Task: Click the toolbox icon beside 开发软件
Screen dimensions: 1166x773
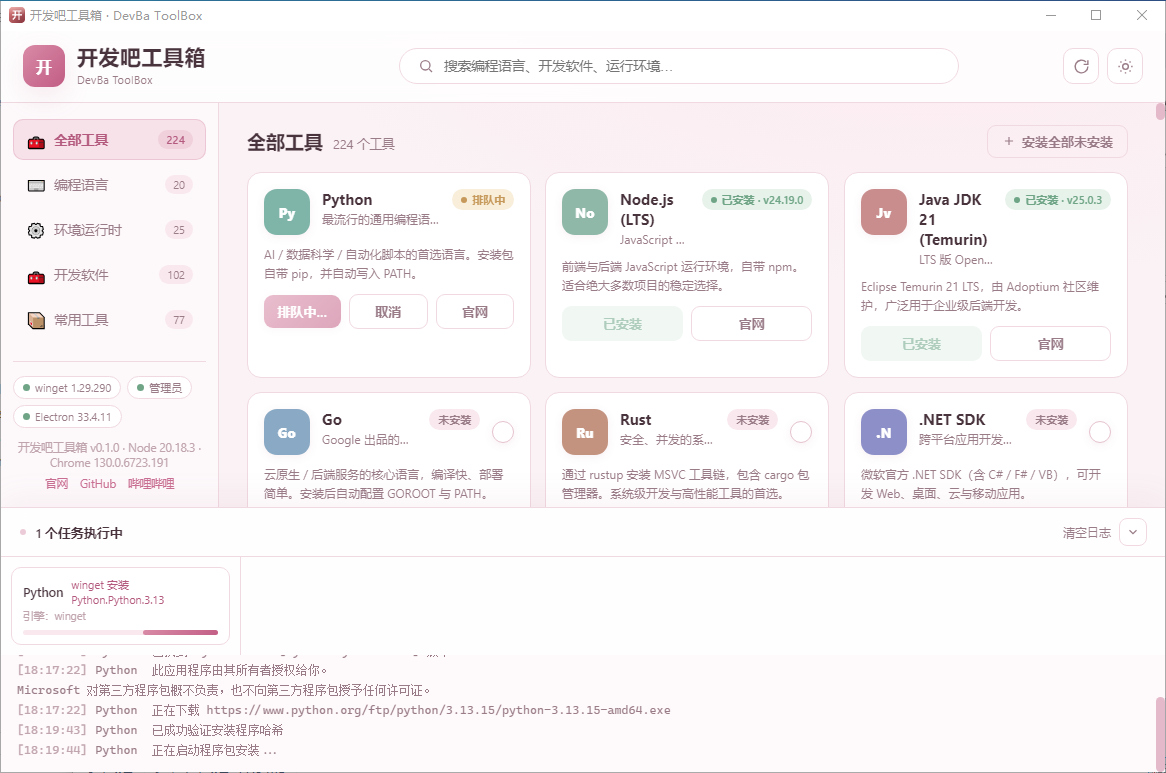Action: [36, 276]
